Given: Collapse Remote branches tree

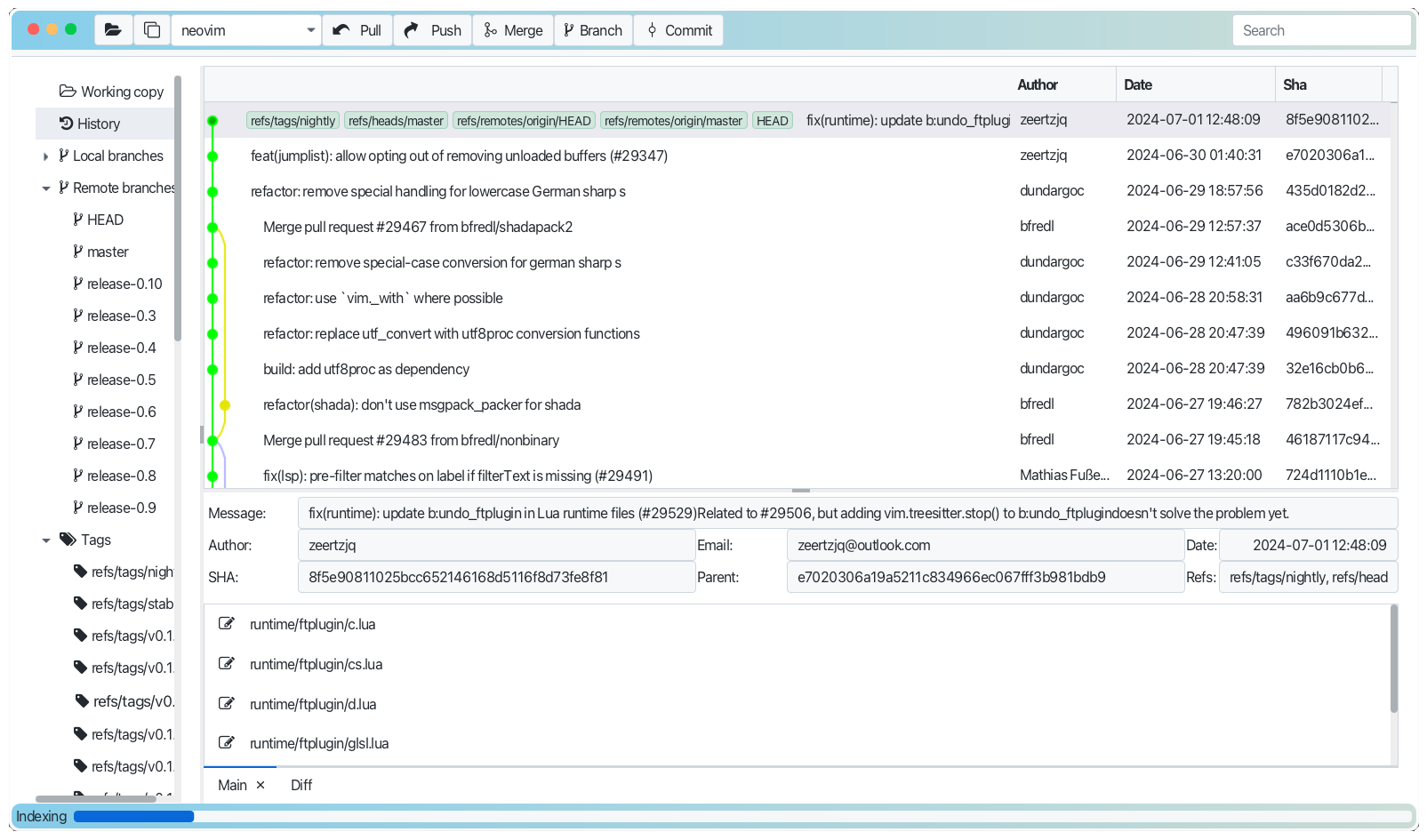Looking at the screenshot, I should [45, 188].
